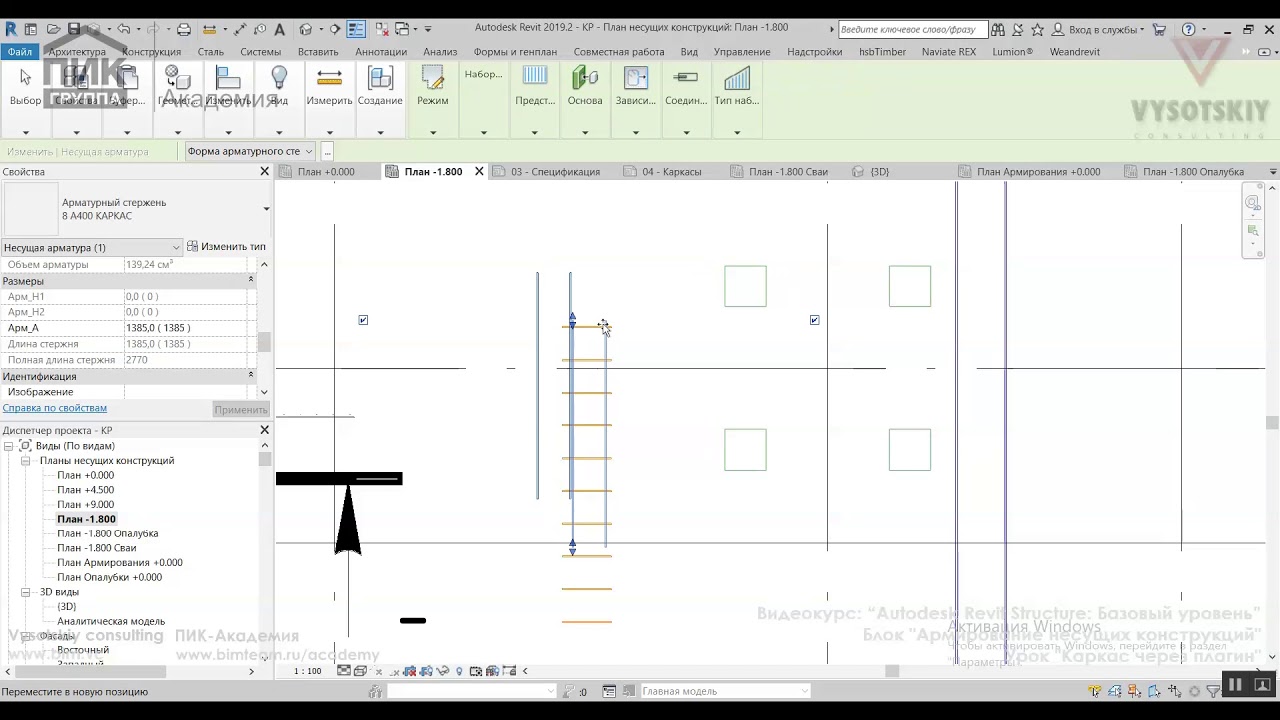Open the Справка по свойствам link
This screenshot has height=720, width=1280.
54,408
